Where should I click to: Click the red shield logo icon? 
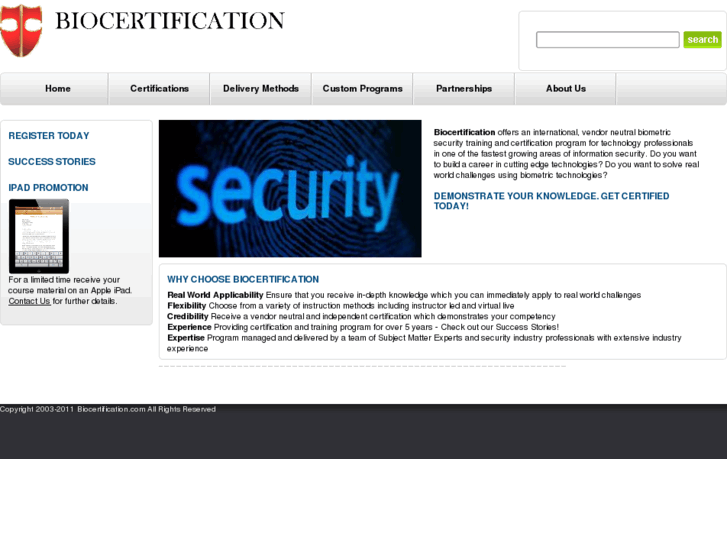[21, 31]
